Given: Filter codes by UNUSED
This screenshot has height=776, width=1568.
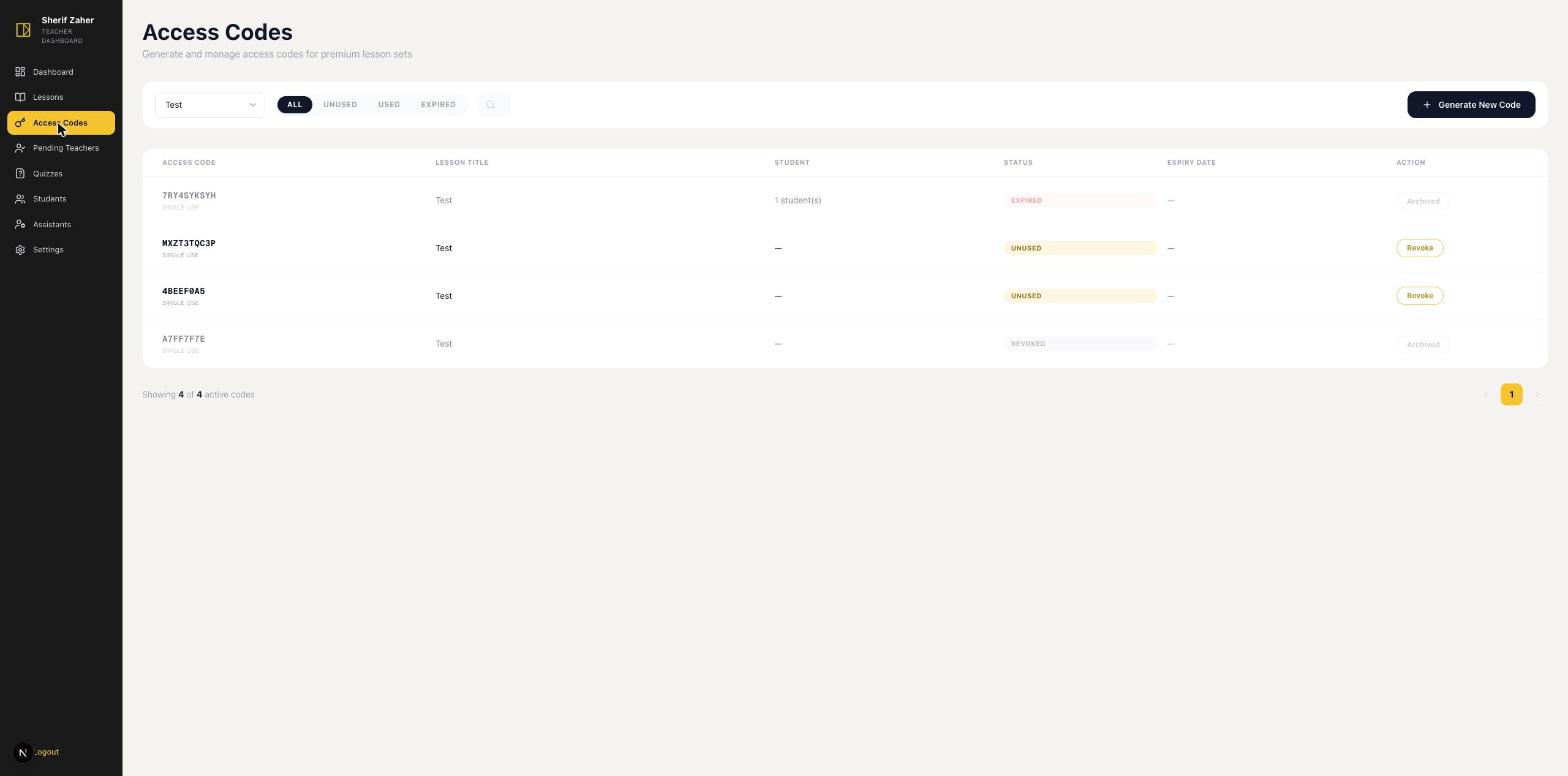Looking at the screenshot, I should pyautogui.click(x=340, y=105).
